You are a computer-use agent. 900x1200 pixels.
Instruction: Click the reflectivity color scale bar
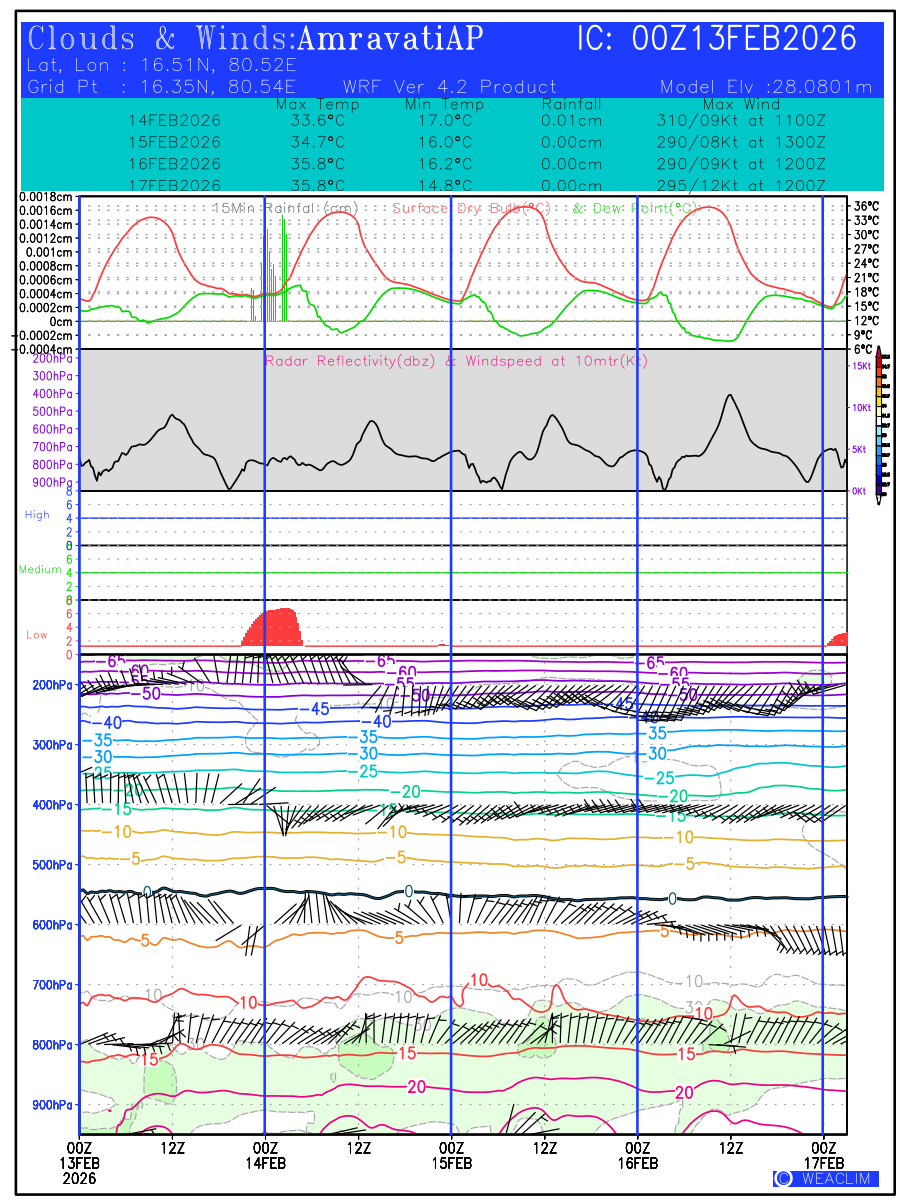pyautogui.click(x=879, y=422)
